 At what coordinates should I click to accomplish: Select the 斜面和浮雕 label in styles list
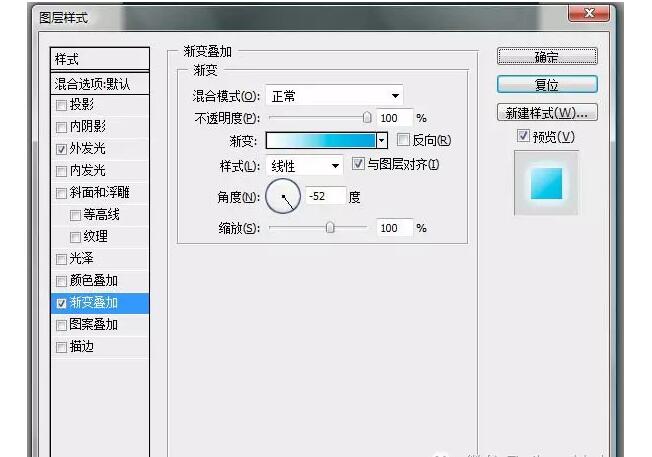tap(99, 193)
